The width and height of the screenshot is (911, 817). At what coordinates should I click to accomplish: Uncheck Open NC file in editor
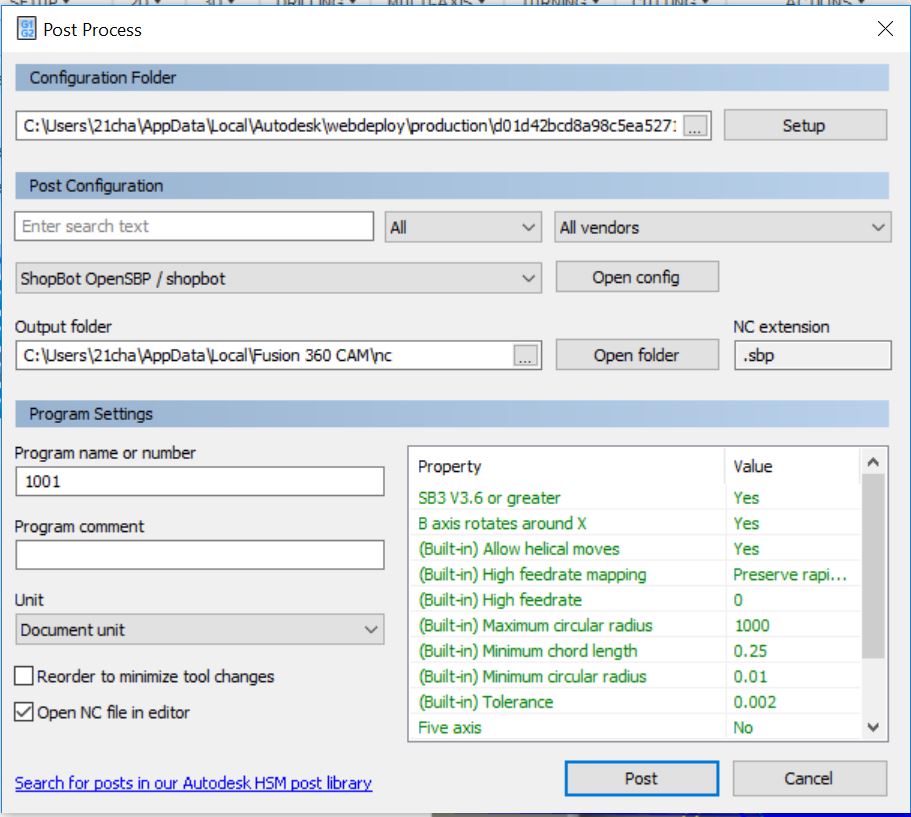click(24, 712)
